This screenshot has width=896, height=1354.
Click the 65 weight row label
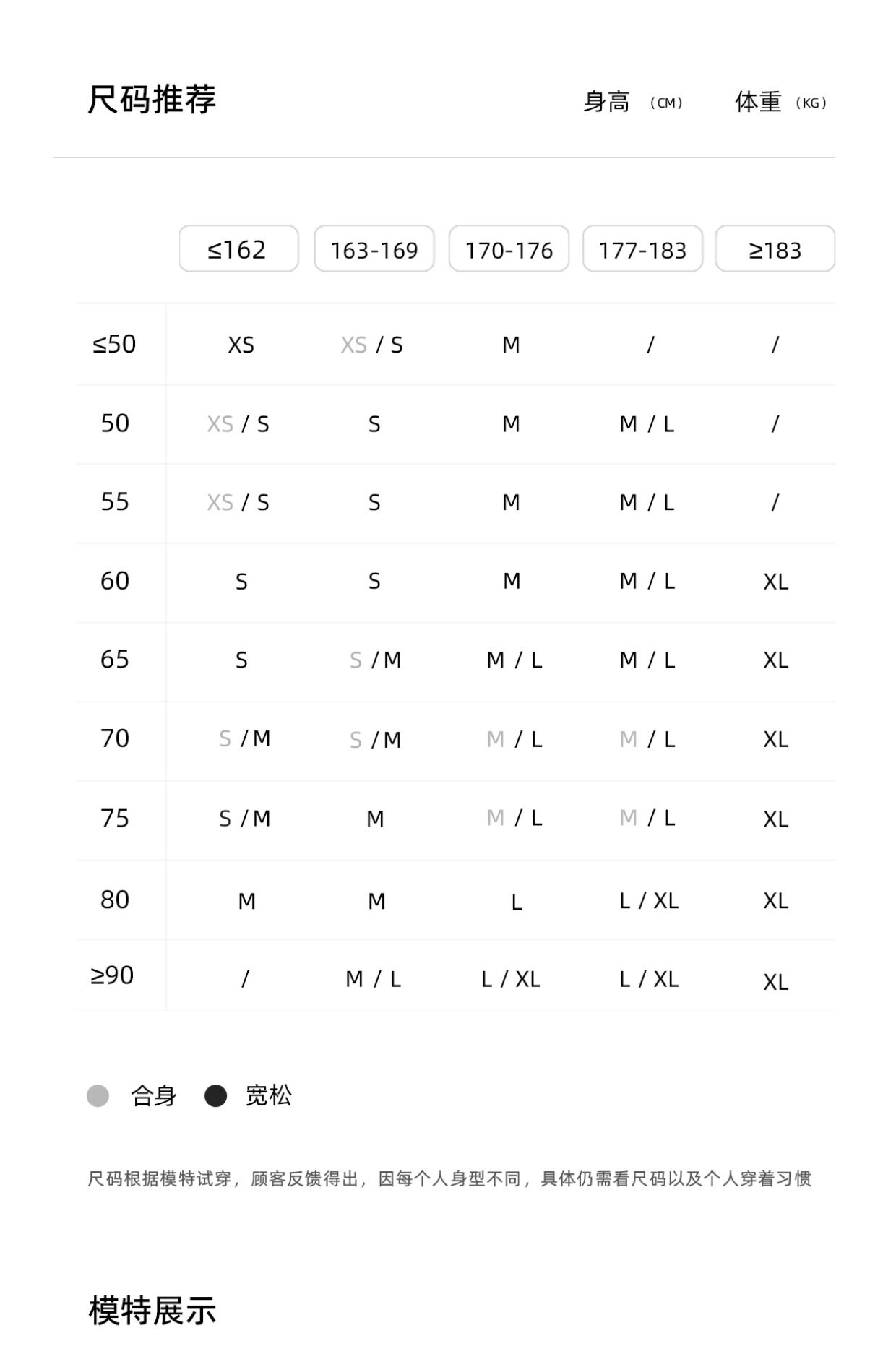coord(114,659)
